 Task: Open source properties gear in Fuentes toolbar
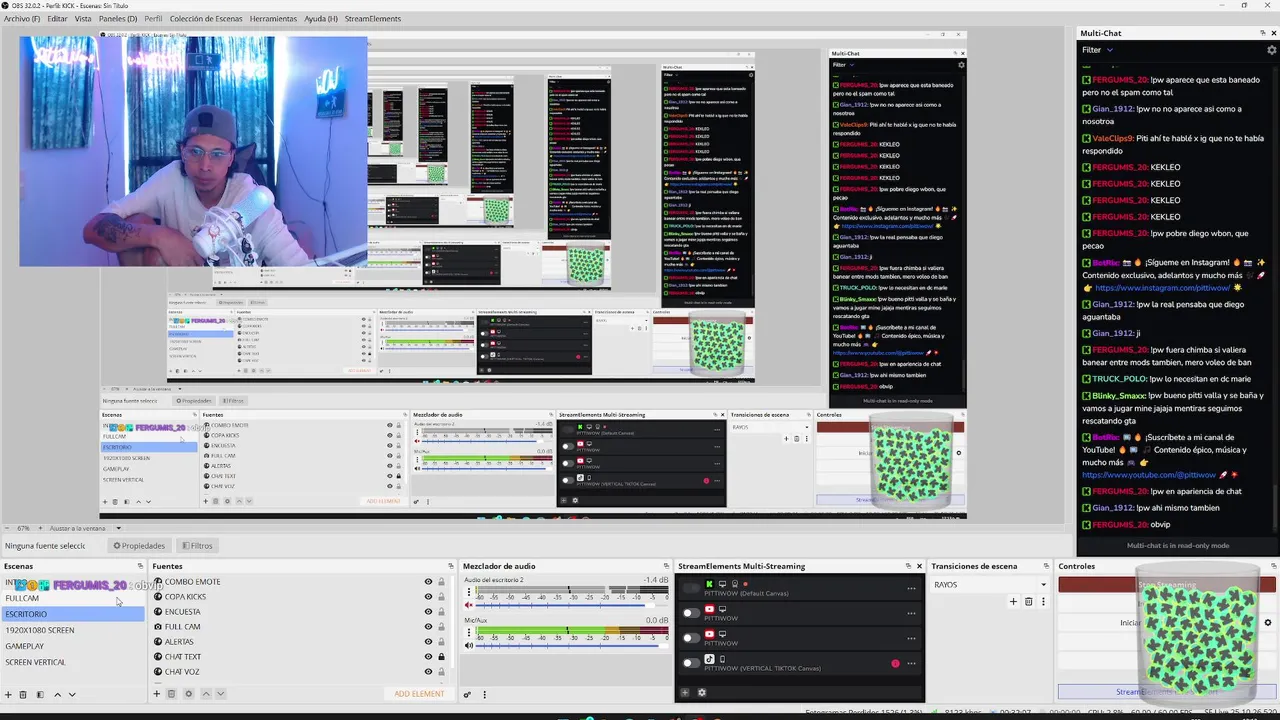(188, 694)
